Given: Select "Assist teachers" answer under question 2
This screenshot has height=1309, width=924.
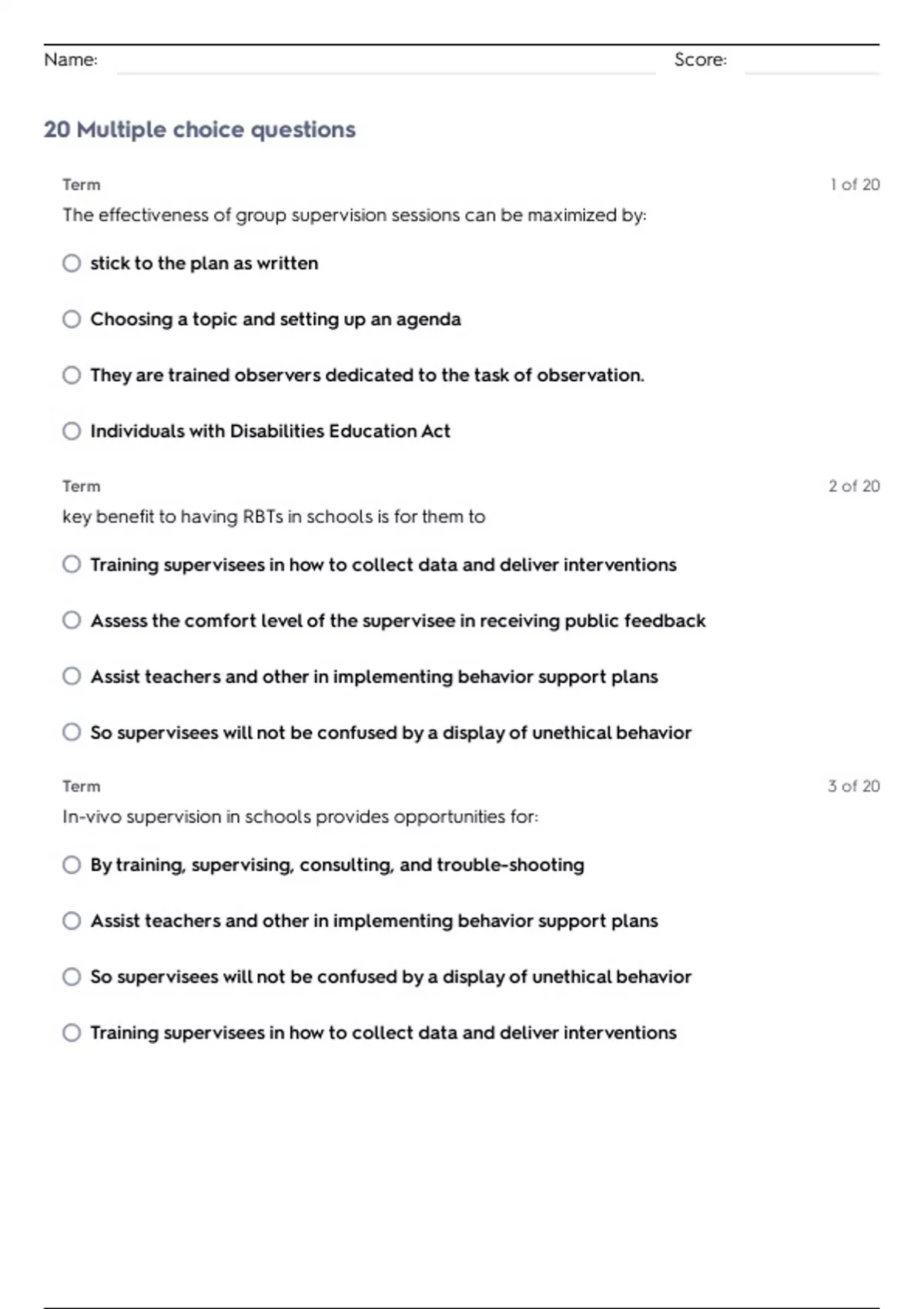Looking at the screenshot, I should (72, 676).
